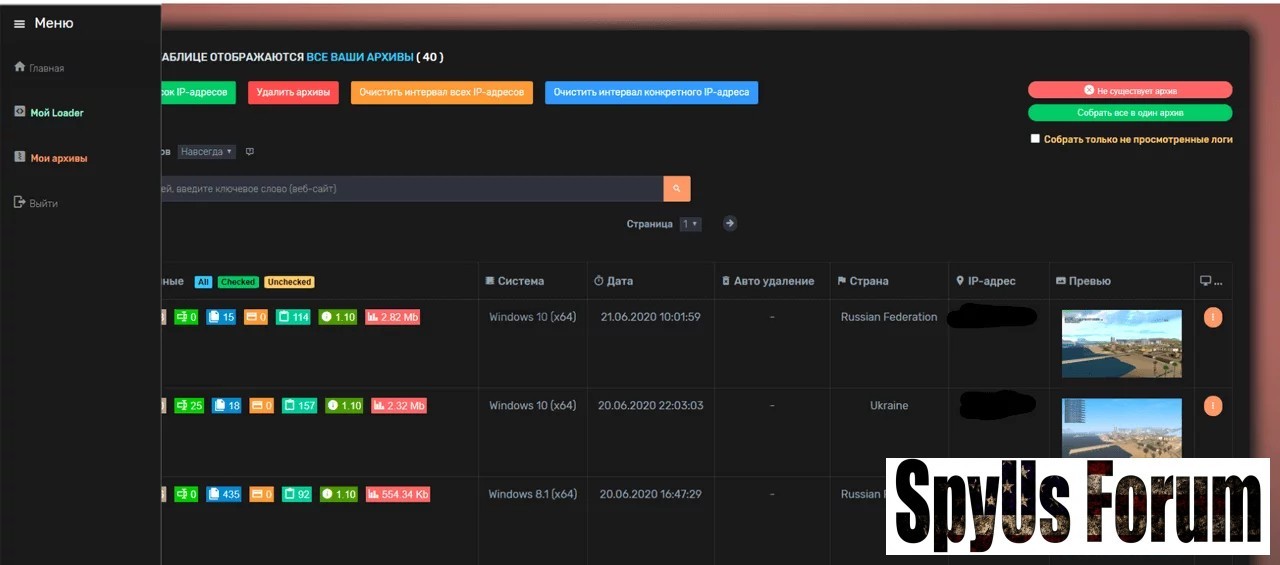Go to next page with arrow icon
The image size is (1280, 565).
coord(730,224)
